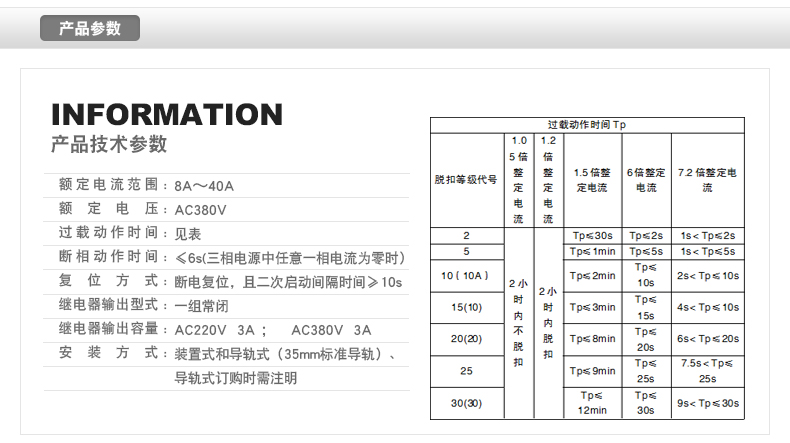Select the 1s<Tp≤2s cell
The height and width of the screenshot is (443, 790).
point(707,235)
